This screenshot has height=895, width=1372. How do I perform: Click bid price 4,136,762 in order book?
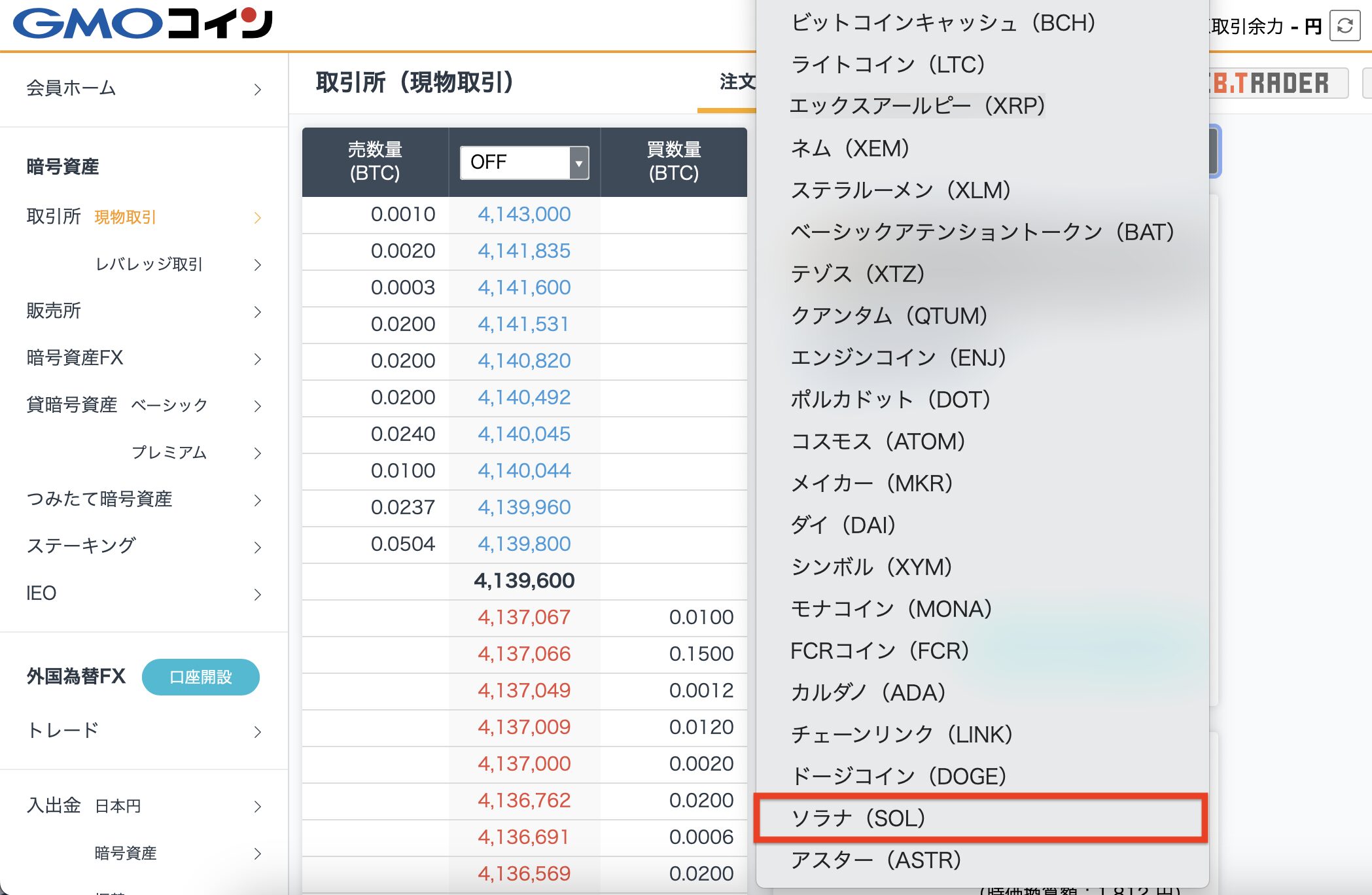click(524, 801)
